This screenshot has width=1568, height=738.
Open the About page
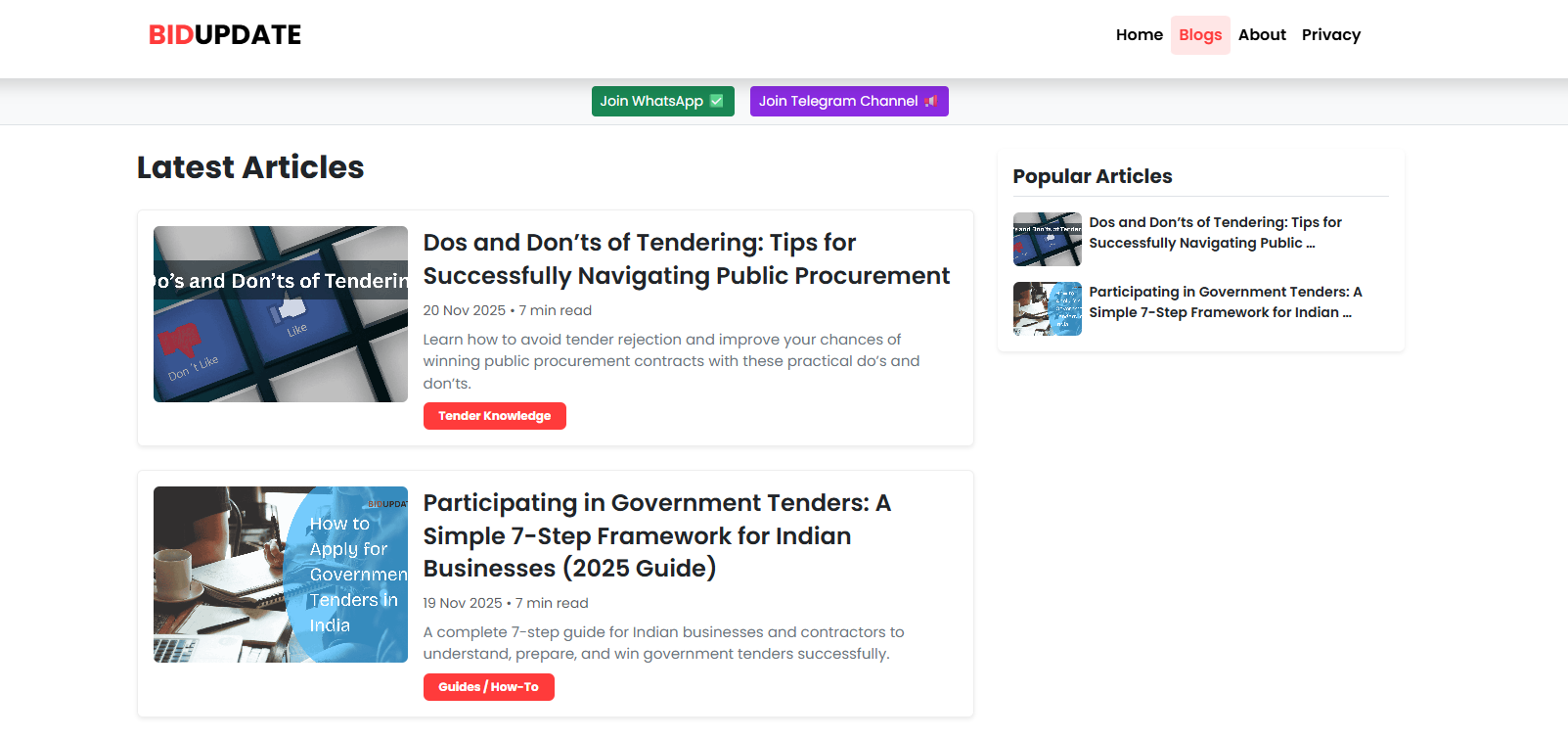[x=1262, y=35]
